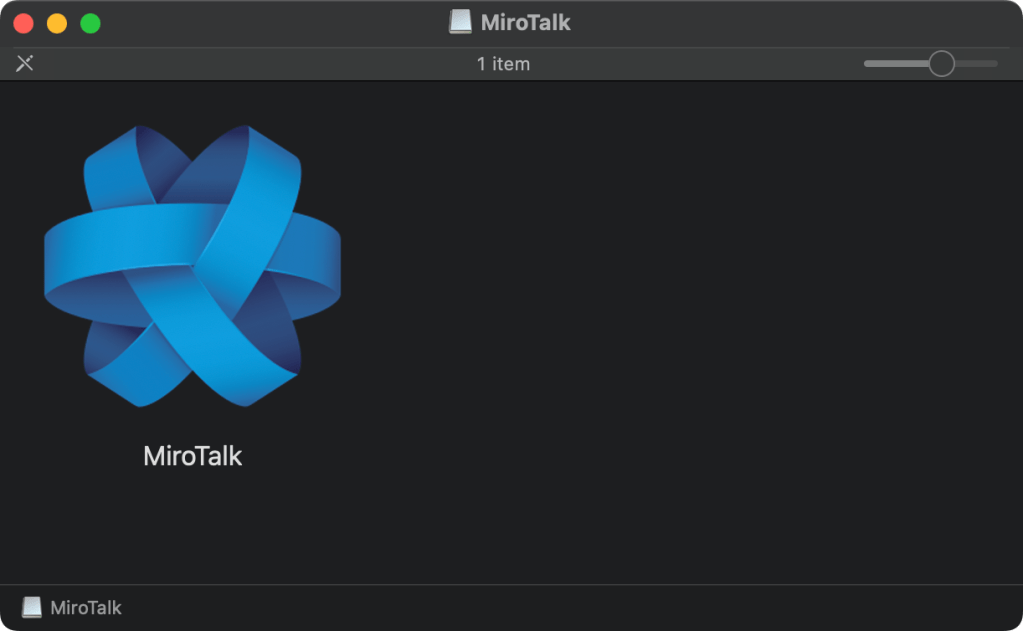Click the disk proxy icon in title bar
The height and width of the screenshot is (631, 1023).
460,22
